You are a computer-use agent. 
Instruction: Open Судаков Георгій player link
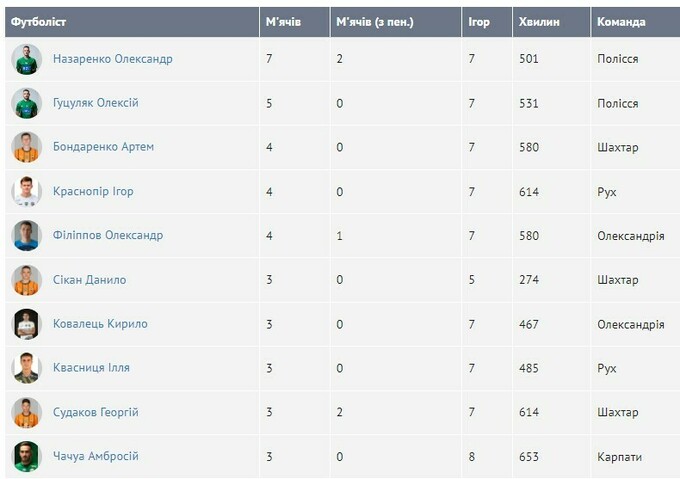95,412
